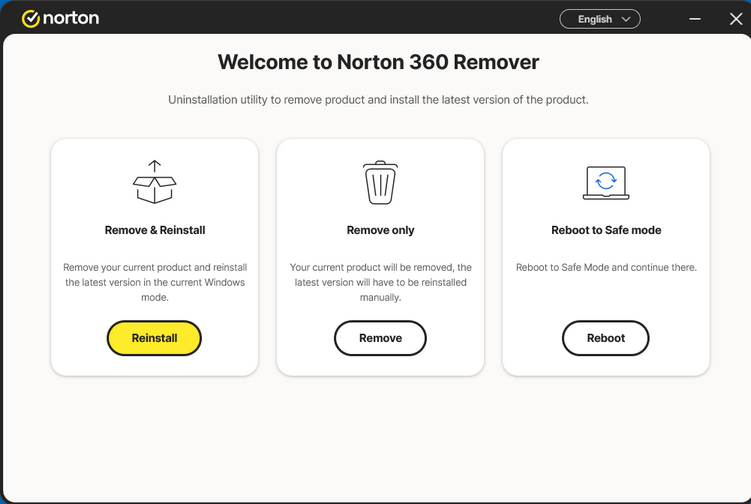Click the chevron arrow beside English
The width and height of the screenshot is (751, 504).
(627, 19)
